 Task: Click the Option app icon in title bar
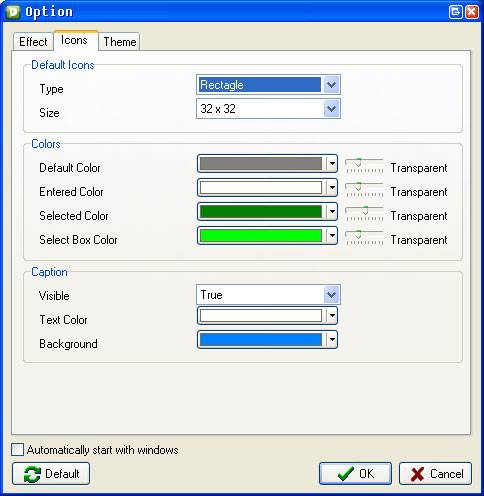coord(13,12)
